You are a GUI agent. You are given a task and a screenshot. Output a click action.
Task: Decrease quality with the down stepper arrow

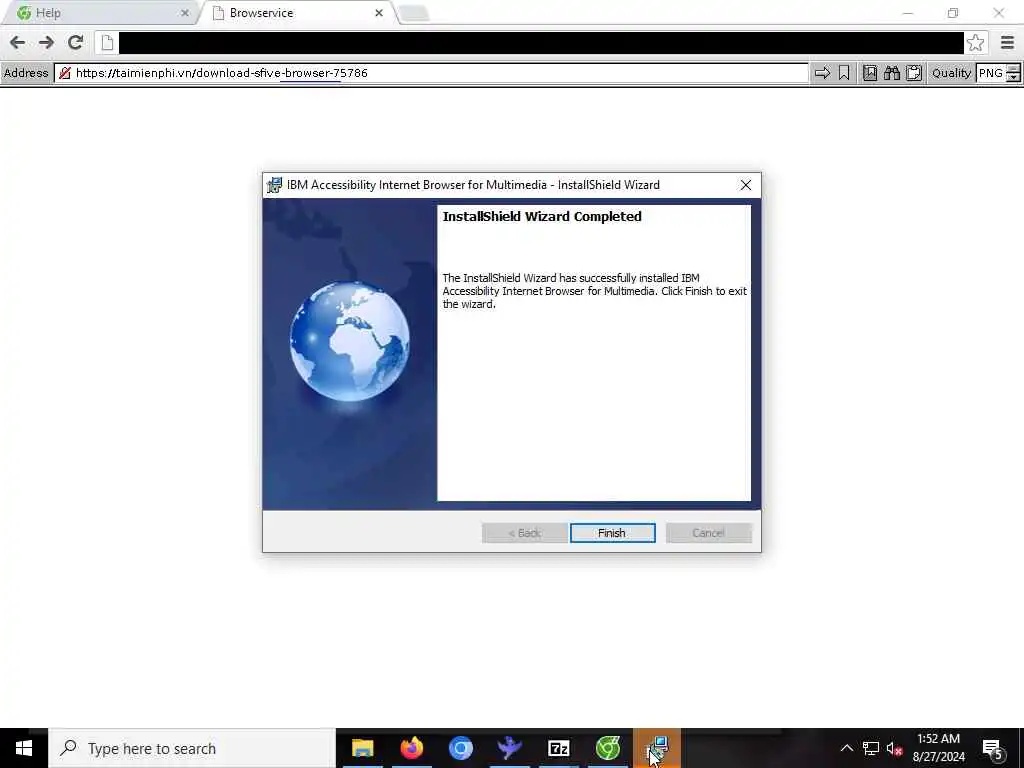click(x=1014, y=78)
